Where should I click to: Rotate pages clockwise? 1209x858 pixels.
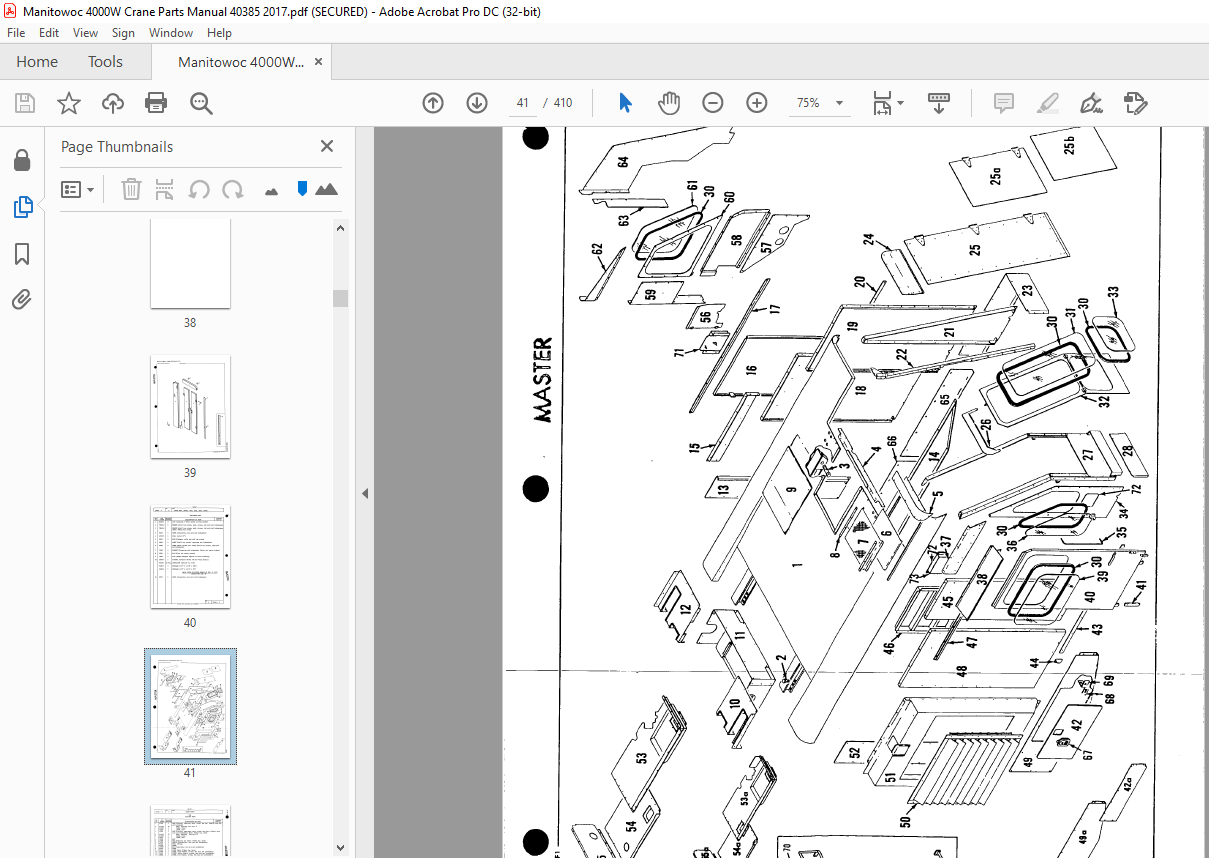[233, 189]
